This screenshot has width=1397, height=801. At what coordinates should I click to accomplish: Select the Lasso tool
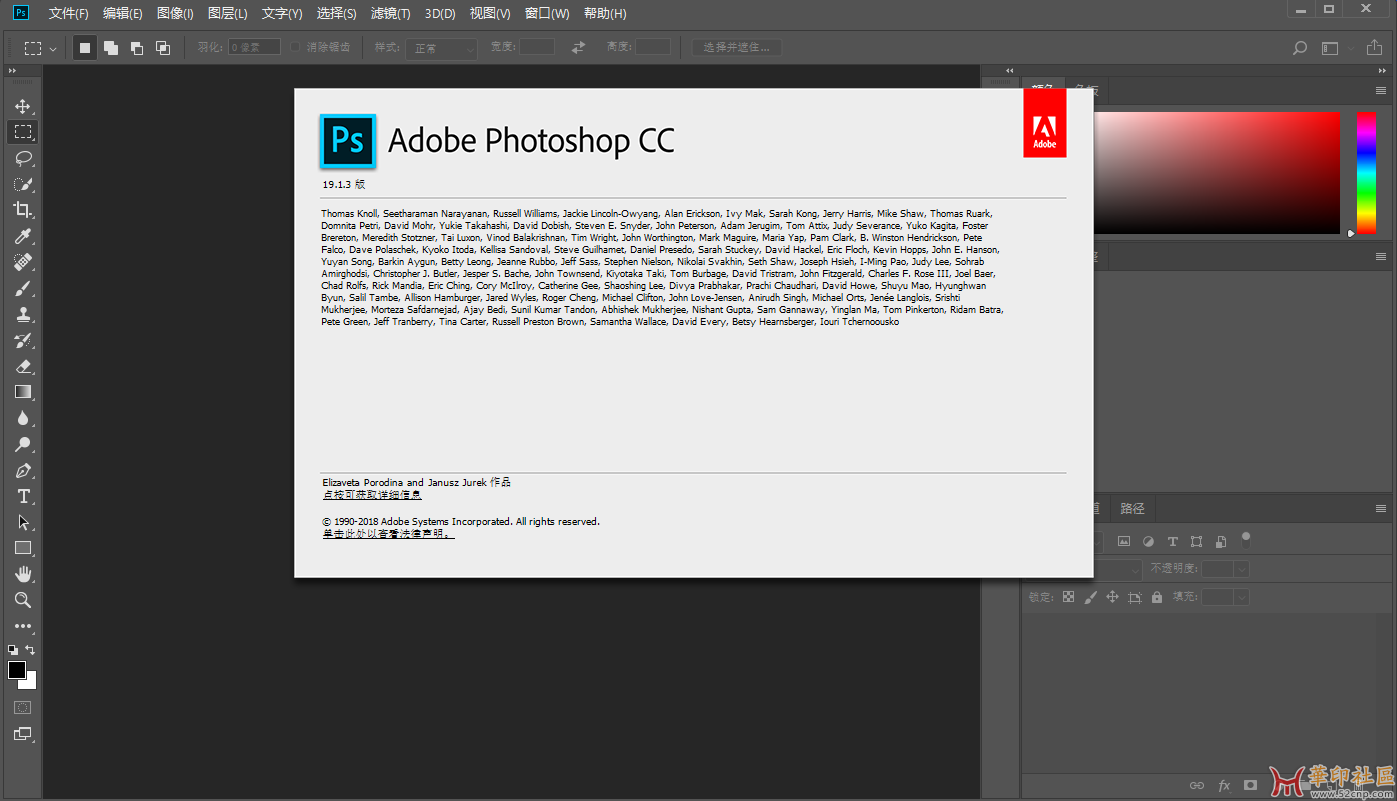point(22,158)
